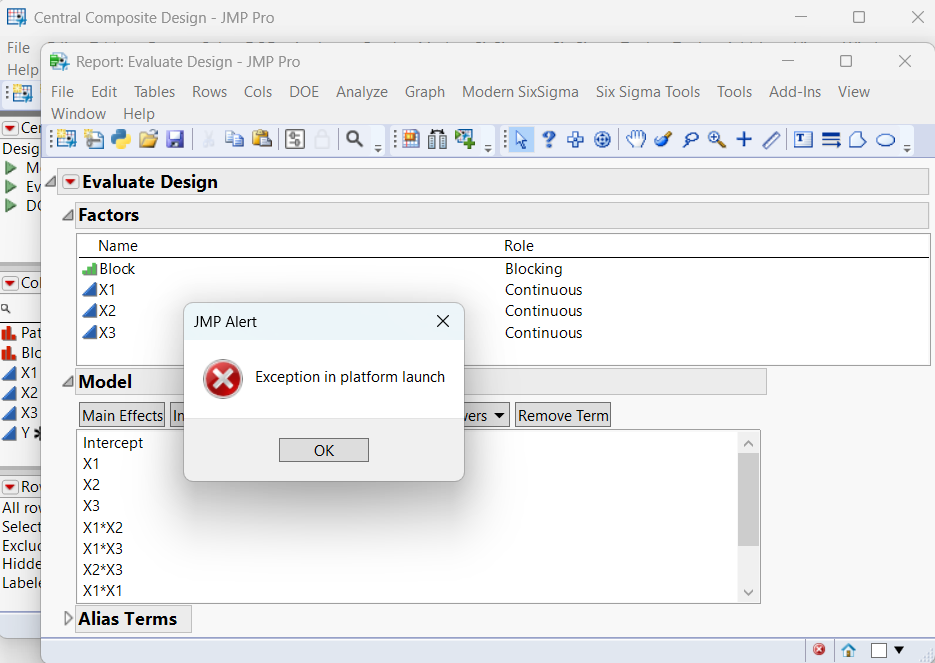Click the Copy toolbar icon
Image resolution: width=935 pixels, height=663 pixels.
point(234,140)
